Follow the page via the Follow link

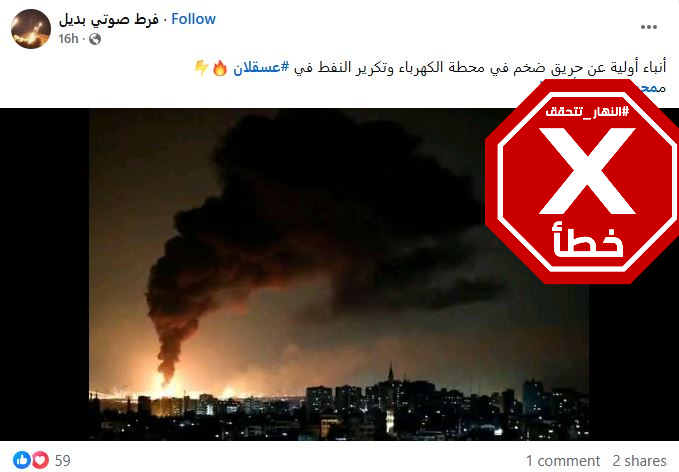(x=193, y=19)
